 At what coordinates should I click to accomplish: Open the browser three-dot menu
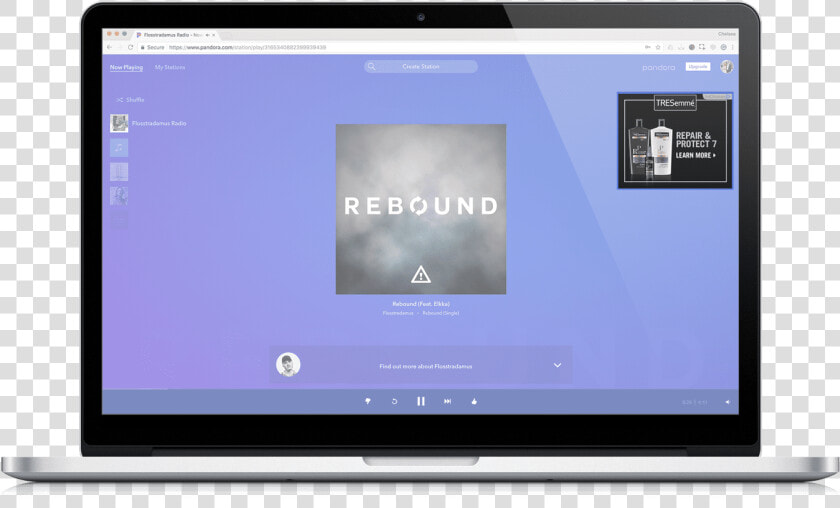(x=732, y=47)
